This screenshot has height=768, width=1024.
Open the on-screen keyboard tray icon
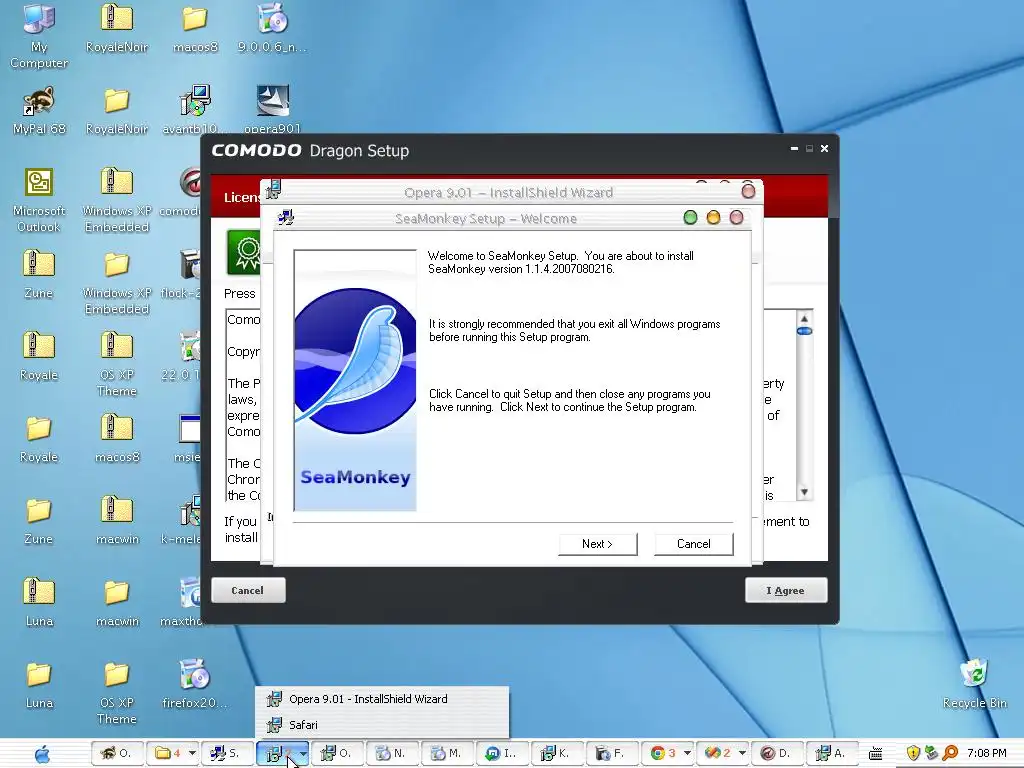[876, 754]
